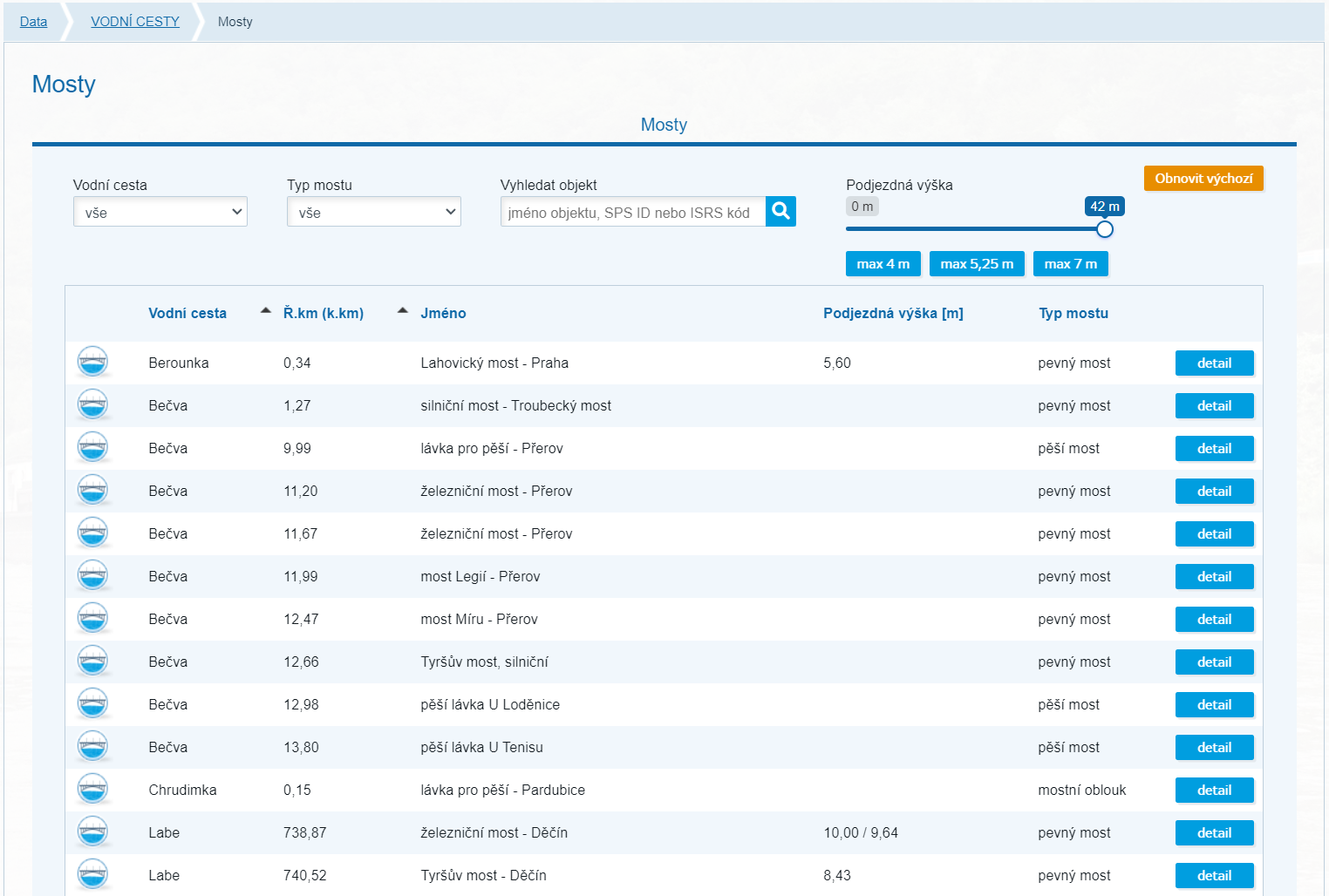
Task: Open detail for železniční most - Děčín
Action: point(1214,832)
